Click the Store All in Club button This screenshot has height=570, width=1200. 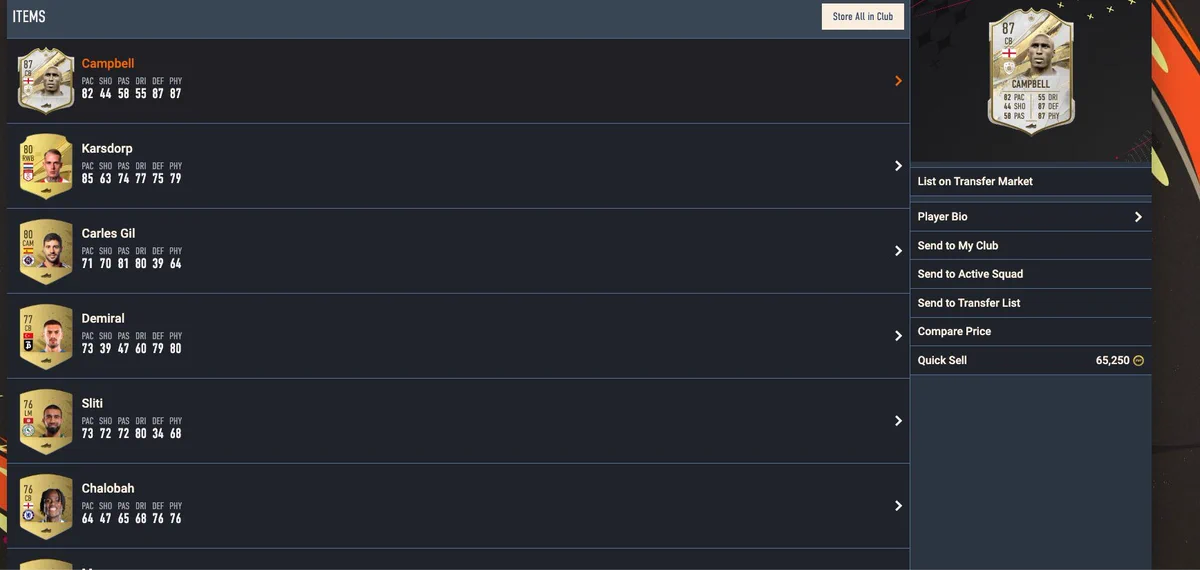[x=863, y=16]
